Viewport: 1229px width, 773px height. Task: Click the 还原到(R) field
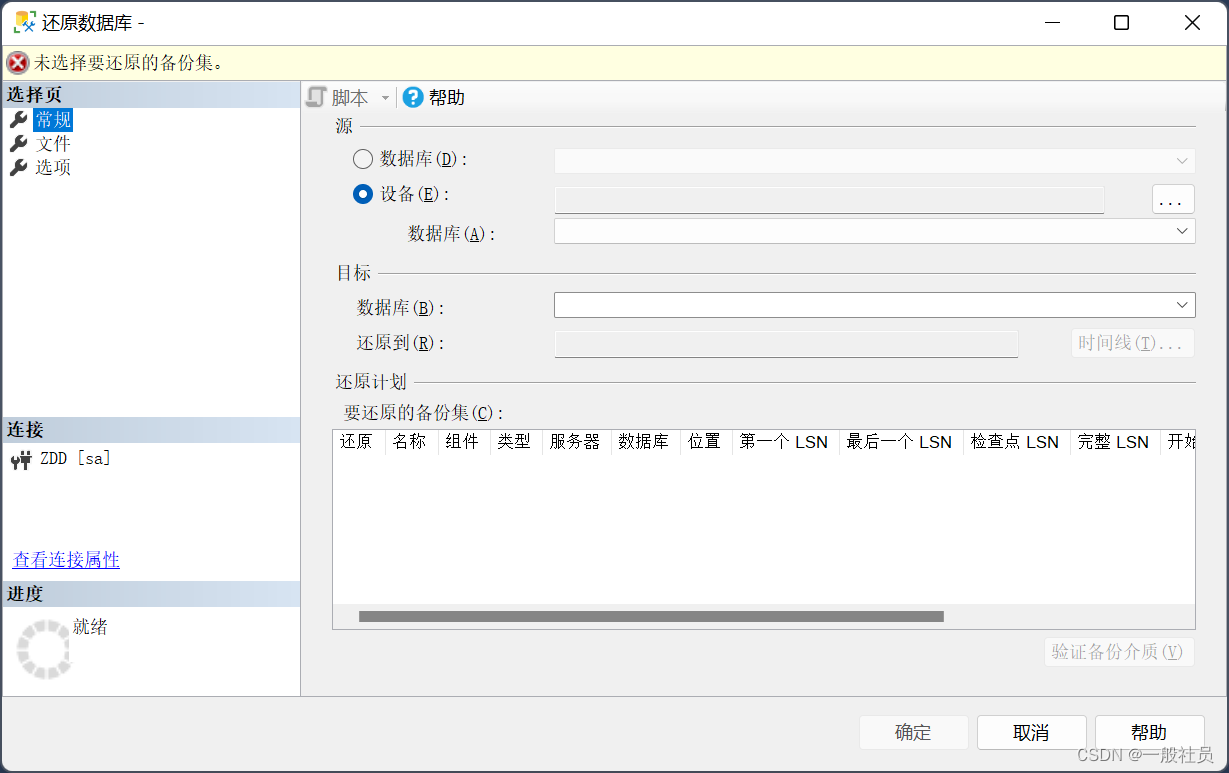point(786,344)
